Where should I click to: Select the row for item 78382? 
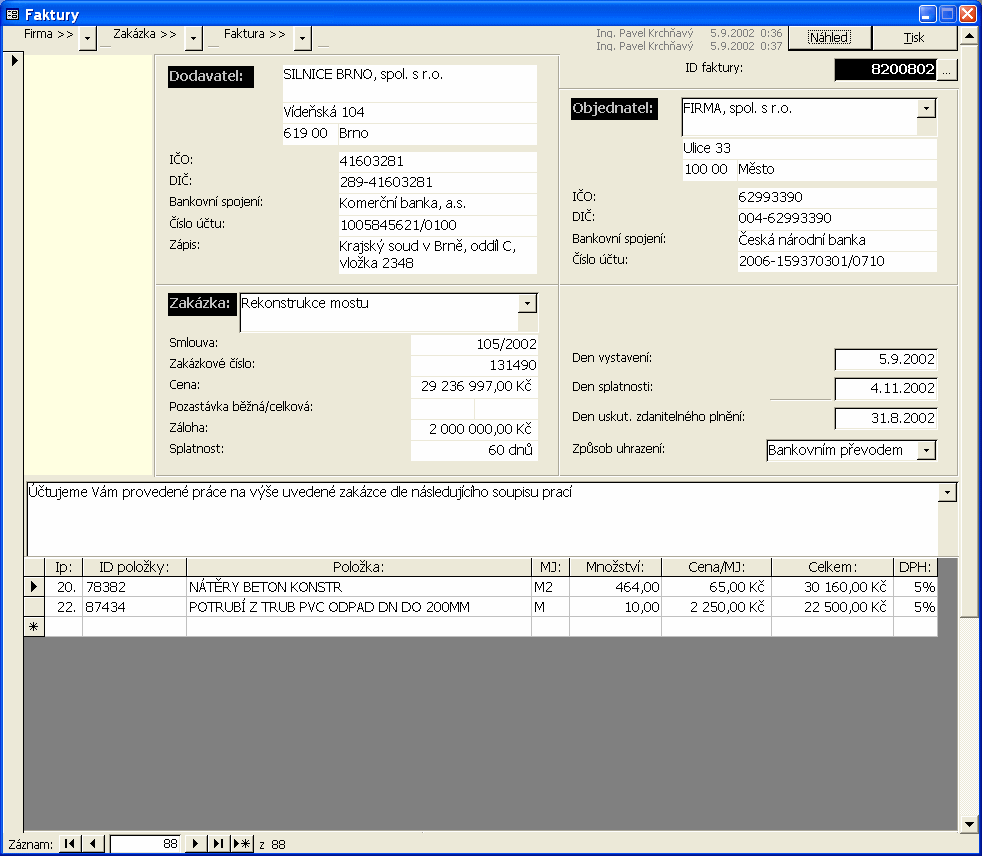33,587
